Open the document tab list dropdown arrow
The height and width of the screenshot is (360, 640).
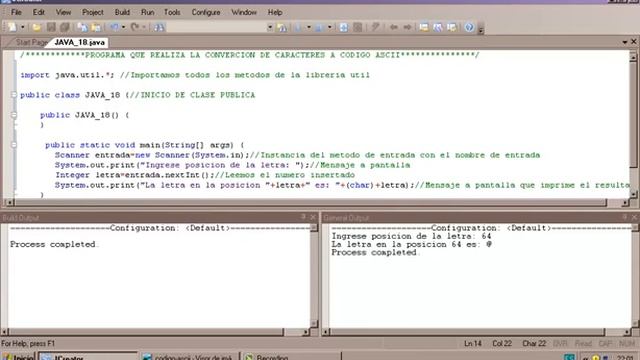coord(625,42)
